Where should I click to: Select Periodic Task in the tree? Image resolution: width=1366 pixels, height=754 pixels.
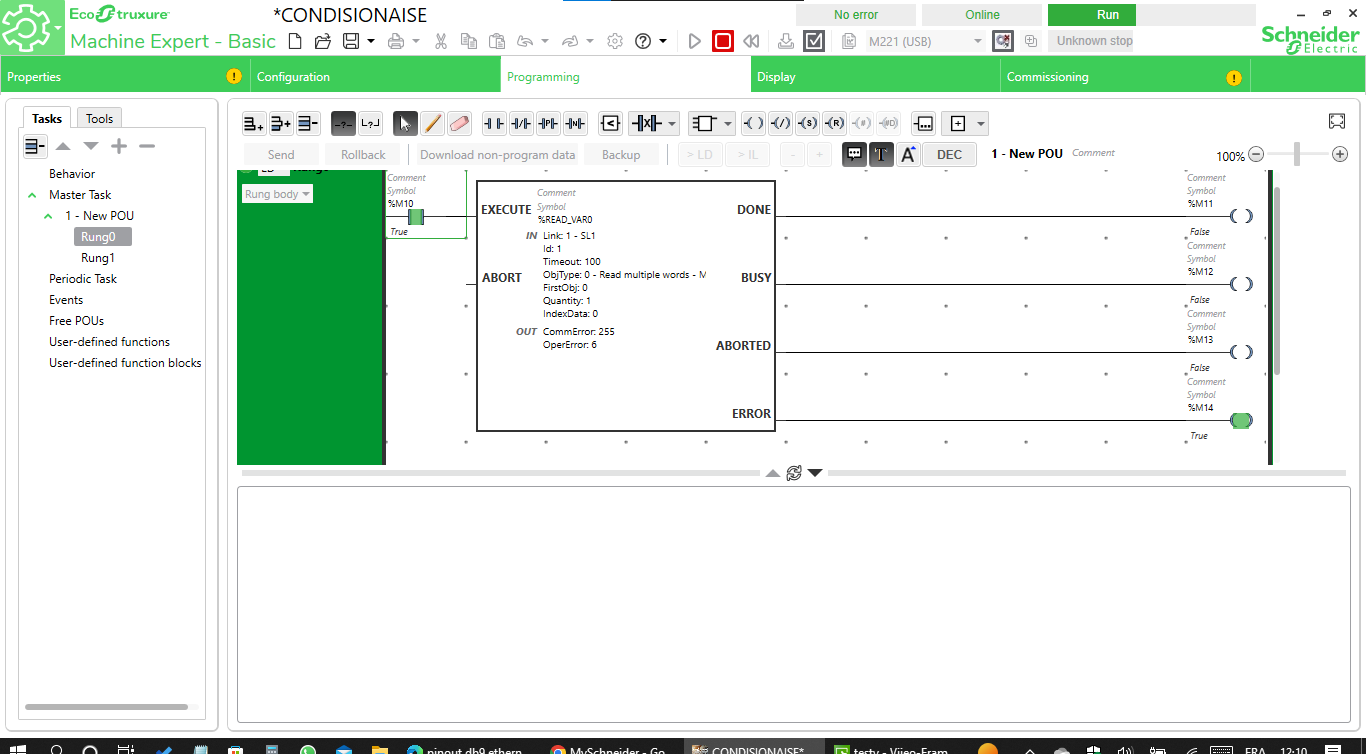pos(83,279)
